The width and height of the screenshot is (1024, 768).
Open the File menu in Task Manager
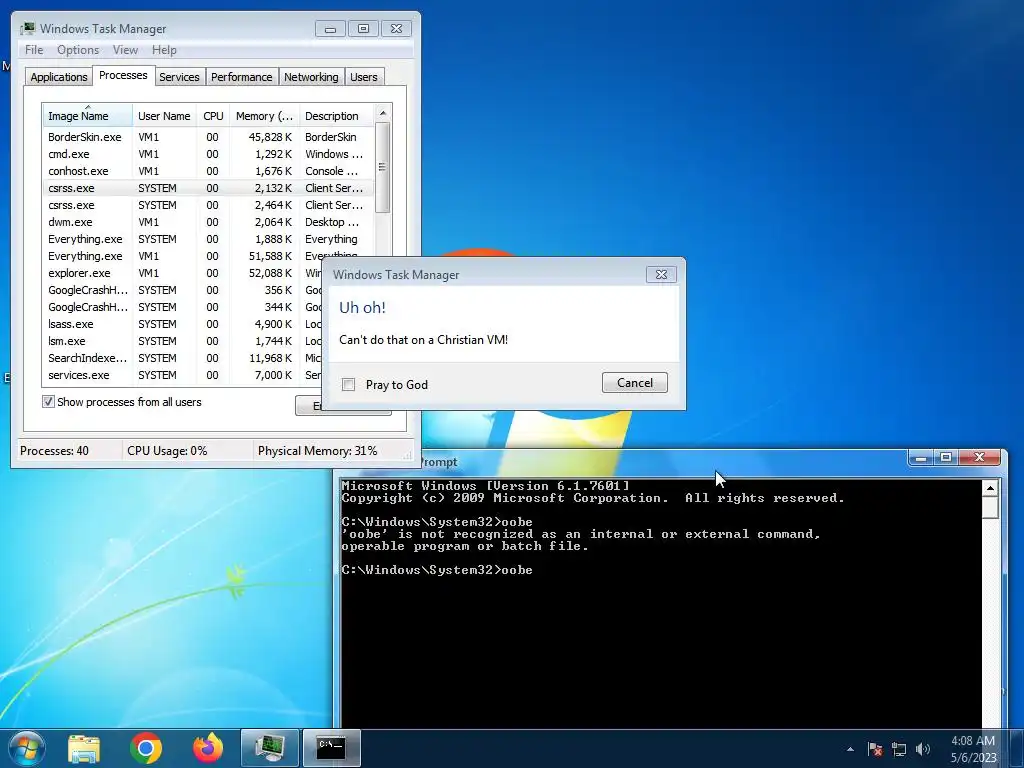(x=34, y=50)
